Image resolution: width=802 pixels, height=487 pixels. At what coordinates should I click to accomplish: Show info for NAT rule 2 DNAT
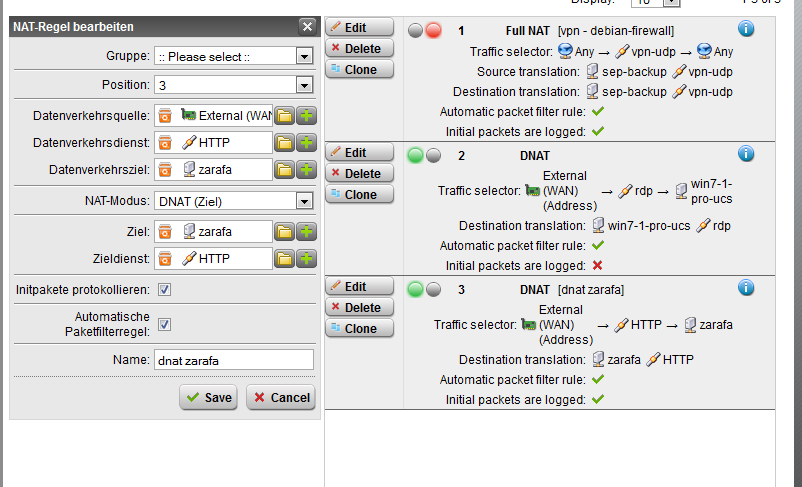[746, 153]
